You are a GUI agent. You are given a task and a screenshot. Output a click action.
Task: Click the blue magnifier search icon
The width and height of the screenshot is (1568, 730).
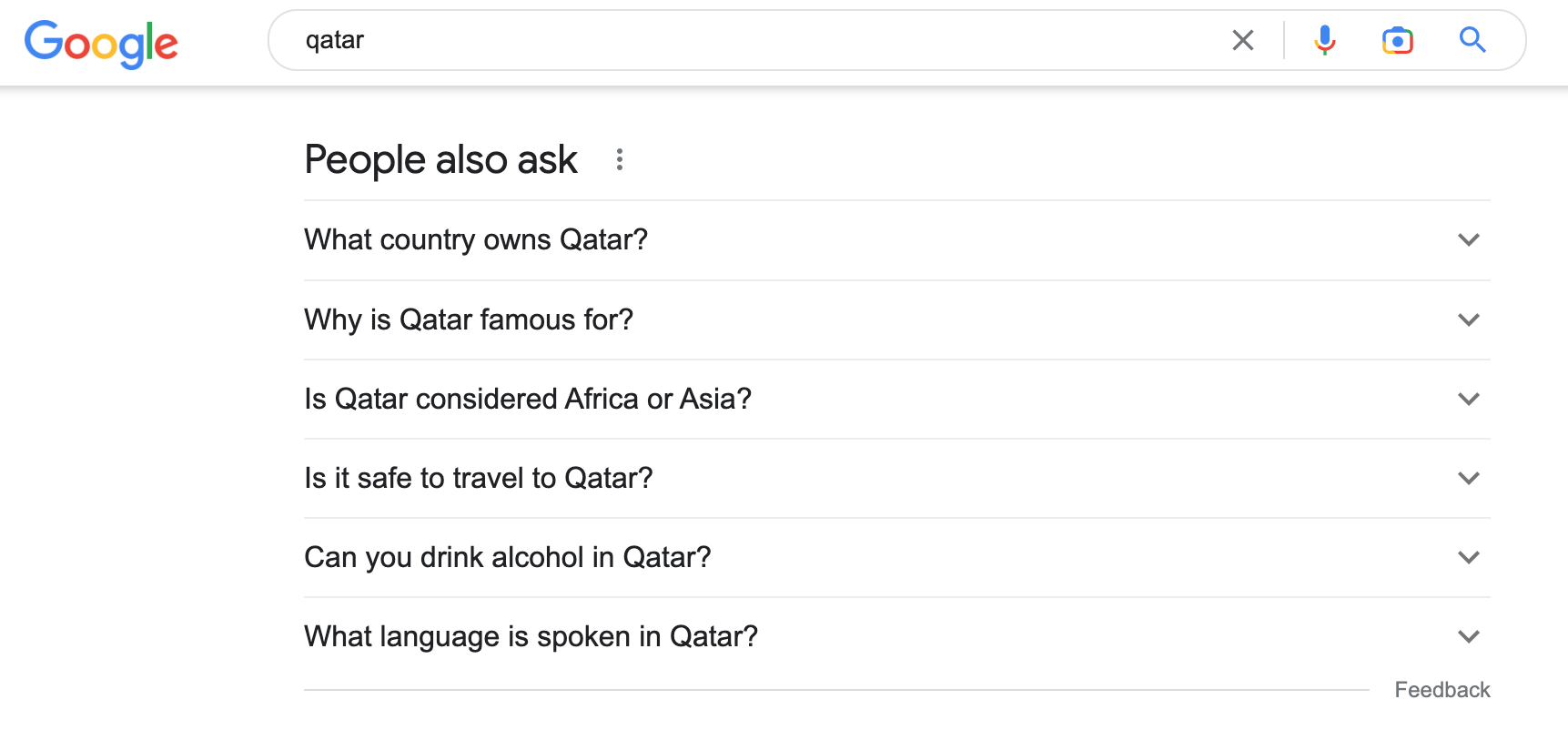point(1472,40)
